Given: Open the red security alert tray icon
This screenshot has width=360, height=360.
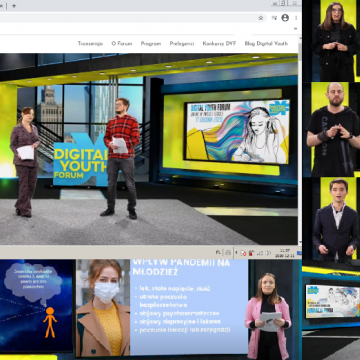Looking at the screenshot, I should 251,253.
